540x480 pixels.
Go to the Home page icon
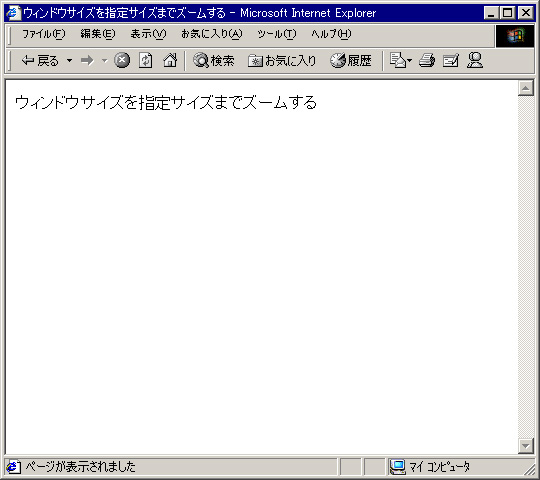170,61
